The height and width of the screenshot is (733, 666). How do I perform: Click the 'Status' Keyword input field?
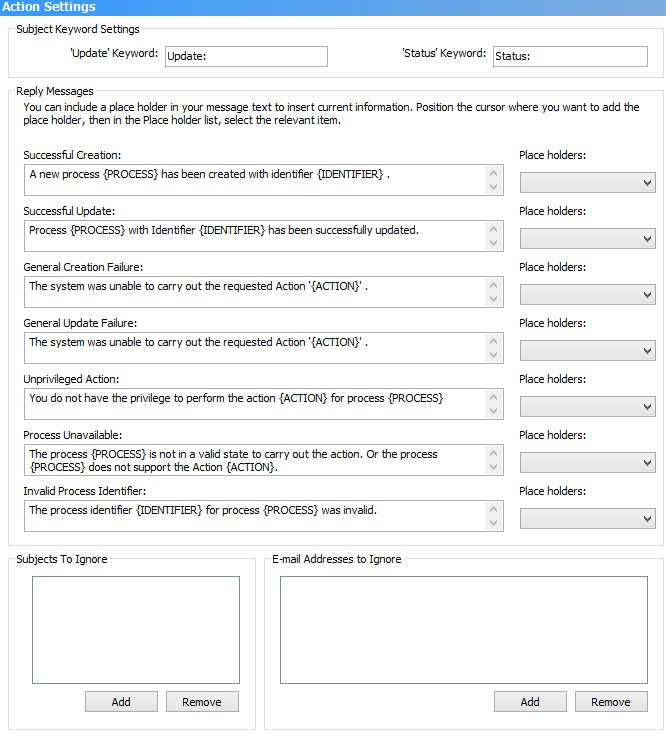(x=570, y=56)
